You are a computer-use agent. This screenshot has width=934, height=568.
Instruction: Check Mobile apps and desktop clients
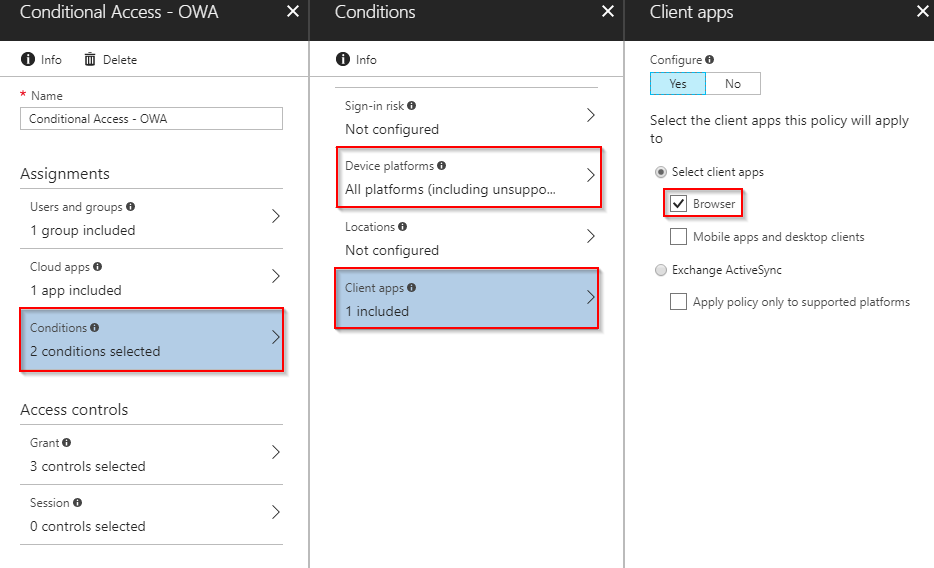(x=678, y=236)
